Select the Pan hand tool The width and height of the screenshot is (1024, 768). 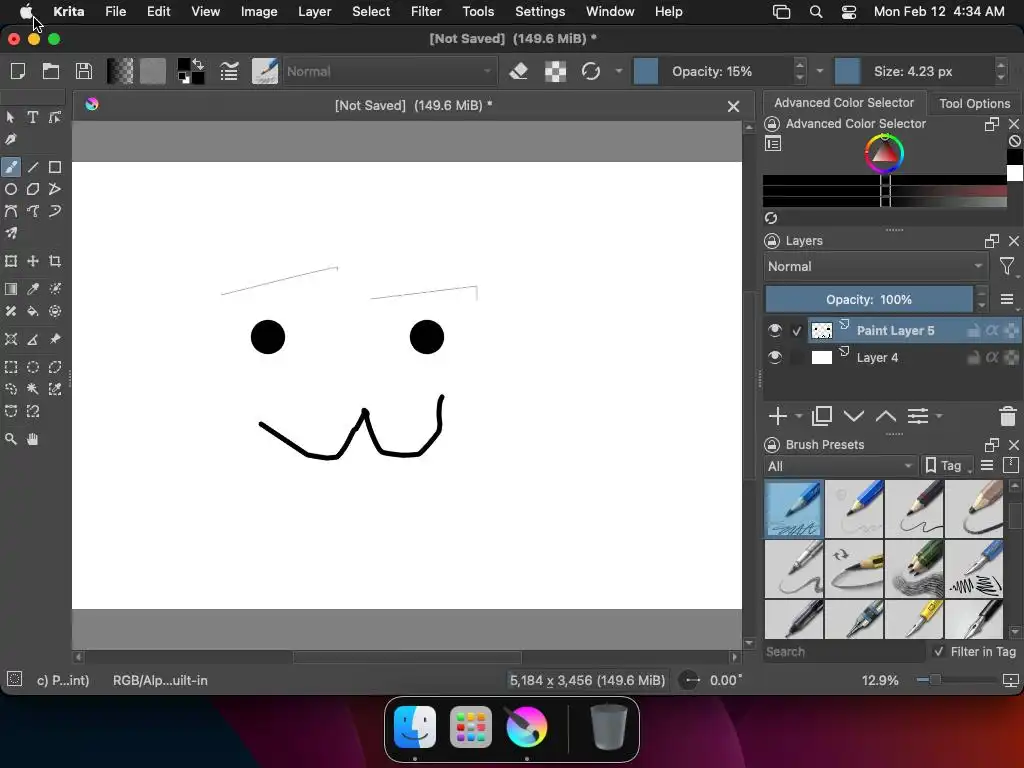33,439
